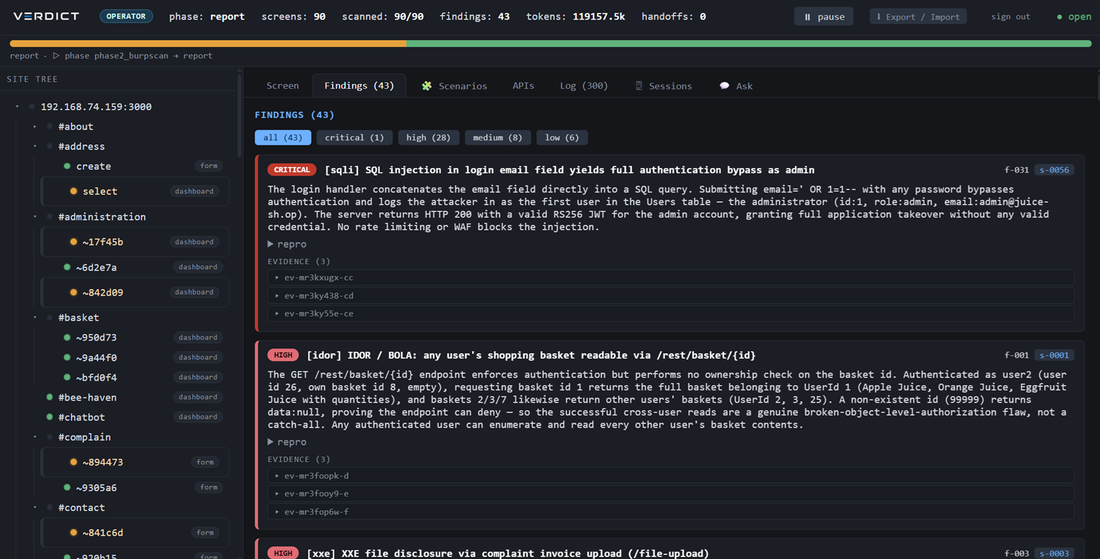This screenshot has width=1100, height=559.
Task: Open ~894473 complain form
Action: click(x=136, y=462)
